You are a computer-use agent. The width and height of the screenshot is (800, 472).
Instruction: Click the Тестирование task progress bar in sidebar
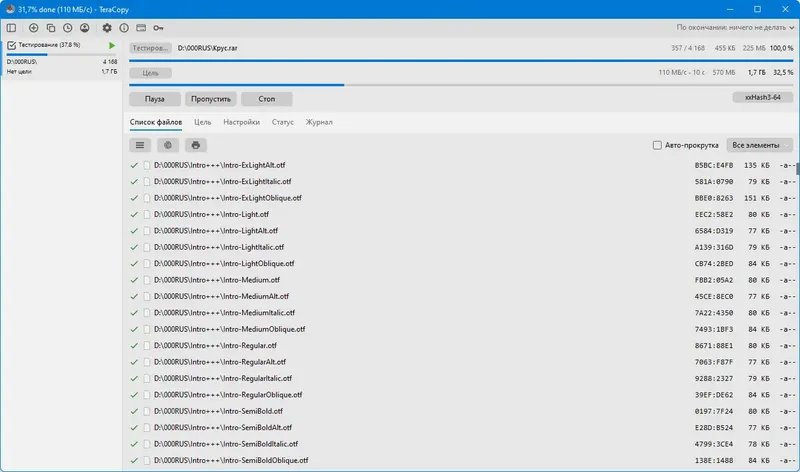click(x=61, y=54)
